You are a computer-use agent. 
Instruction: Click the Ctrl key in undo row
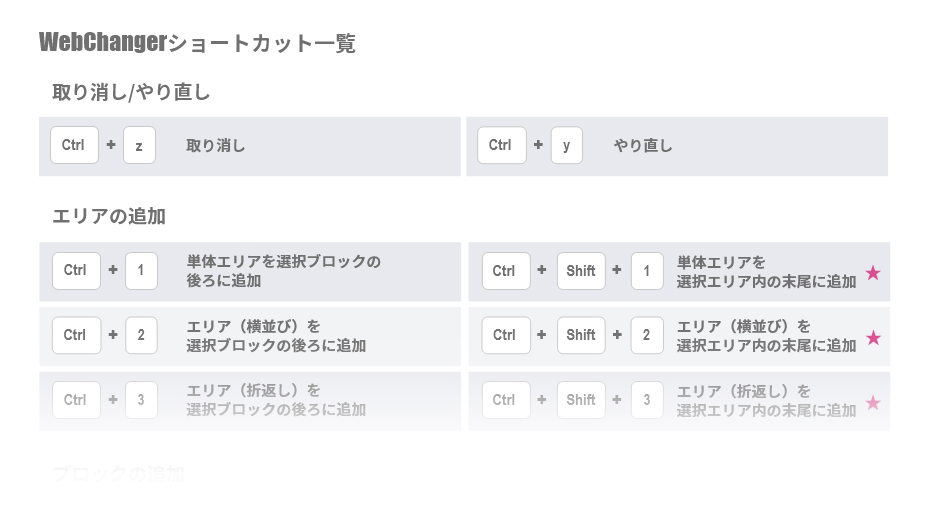pyautogui.click(x=74, y=145)
